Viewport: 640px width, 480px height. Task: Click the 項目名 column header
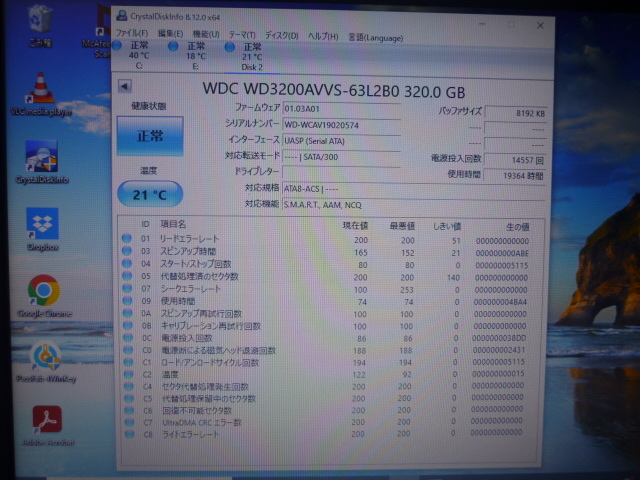point(173,224)
